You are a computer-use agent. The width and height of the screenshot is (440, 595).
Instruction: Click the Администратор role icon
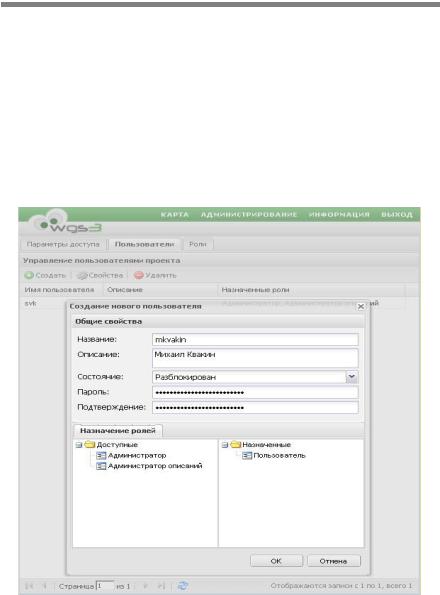tap(101, 455)
